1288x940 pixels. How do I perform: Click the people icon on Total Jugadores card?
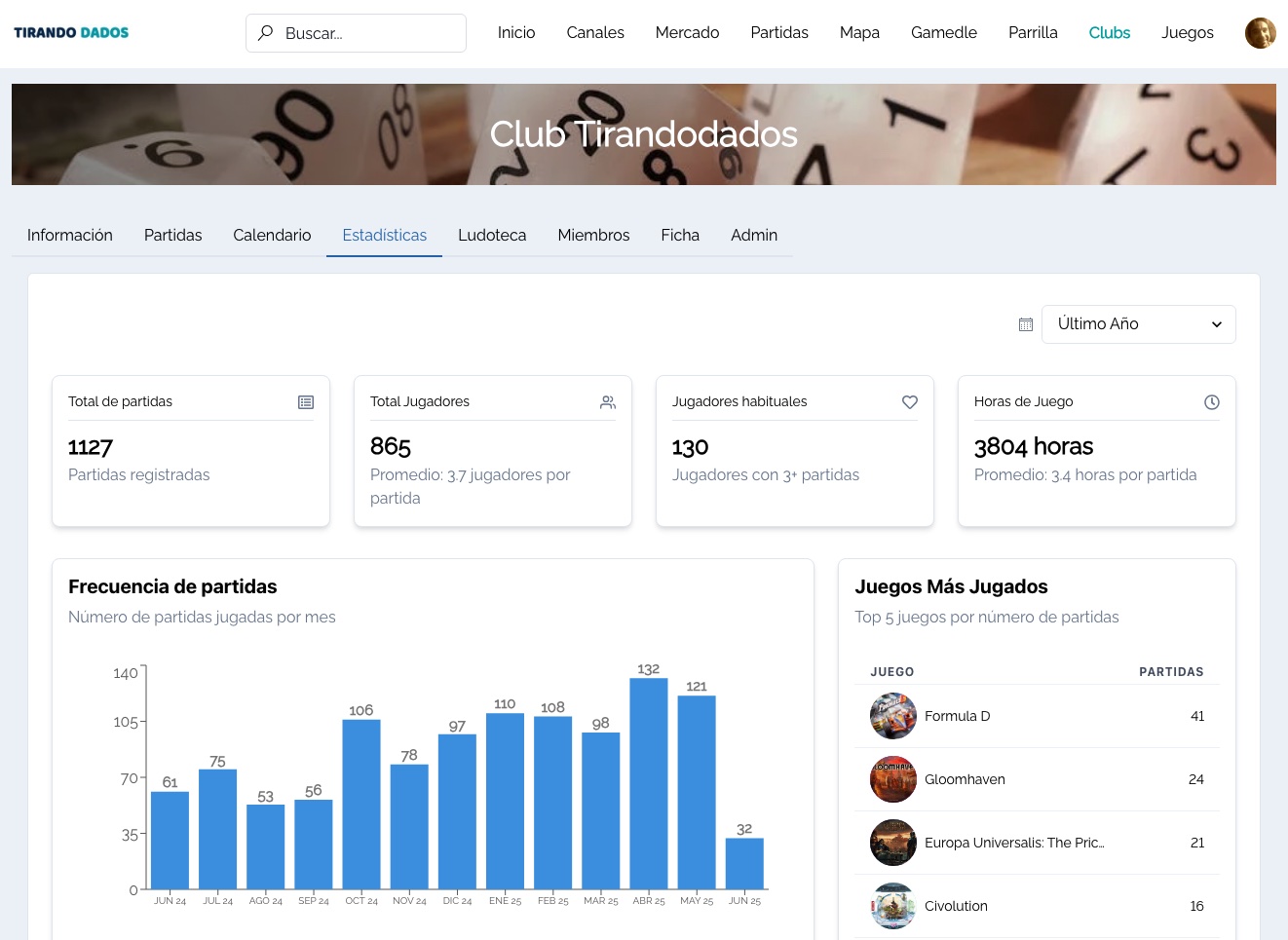608,401
